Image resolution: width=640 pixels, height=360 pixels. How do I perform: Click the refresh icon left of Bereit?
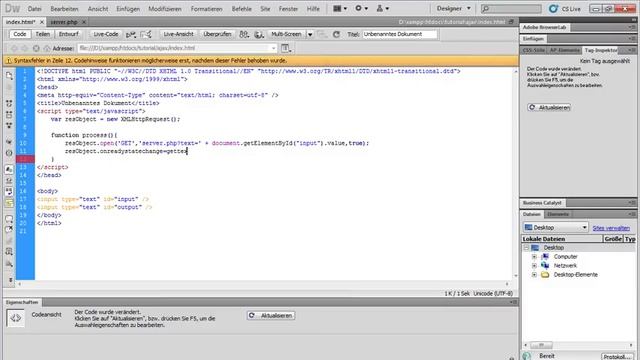point(527,356)
